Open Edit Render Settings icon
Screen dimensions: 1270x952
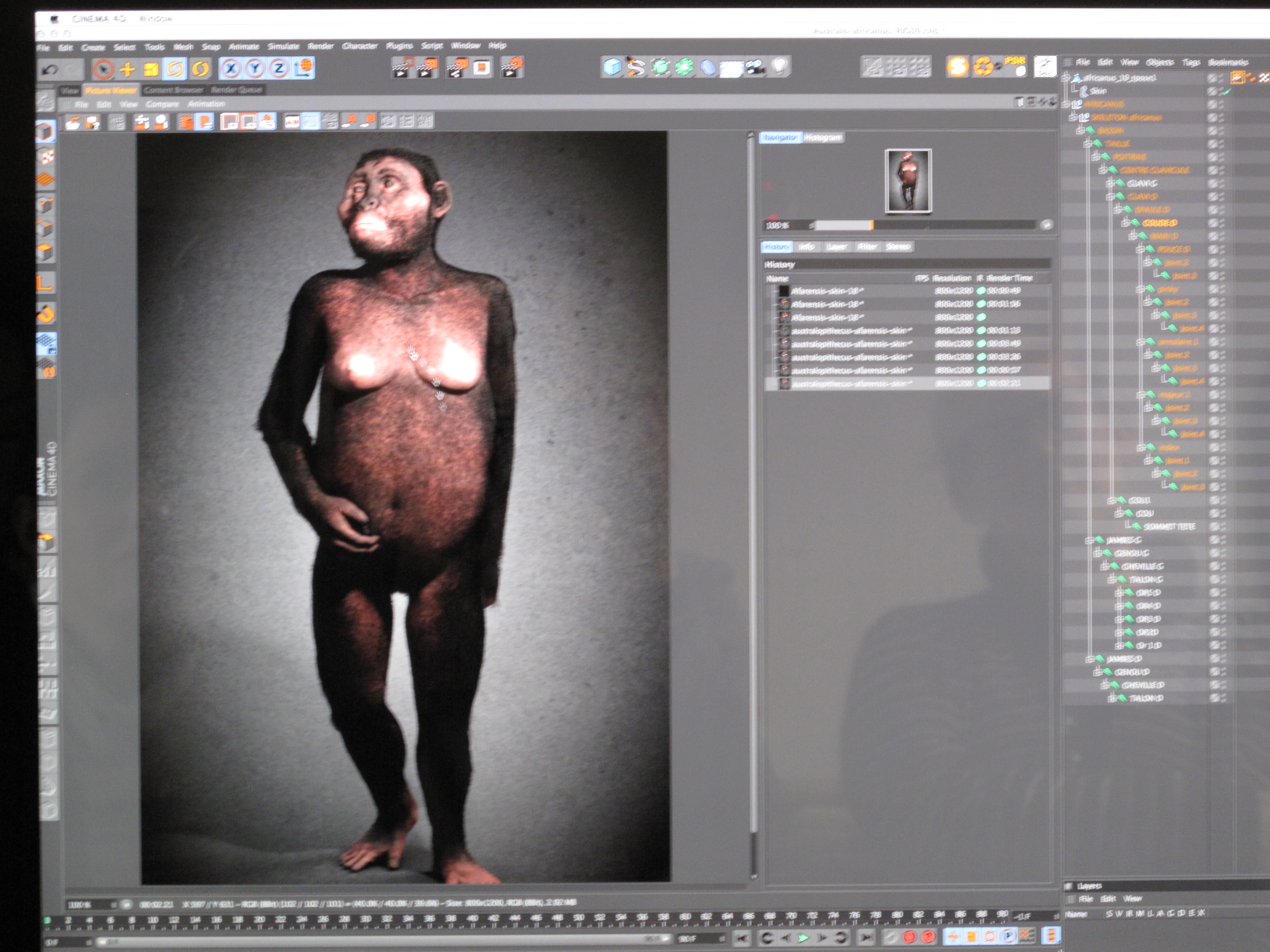512,67
